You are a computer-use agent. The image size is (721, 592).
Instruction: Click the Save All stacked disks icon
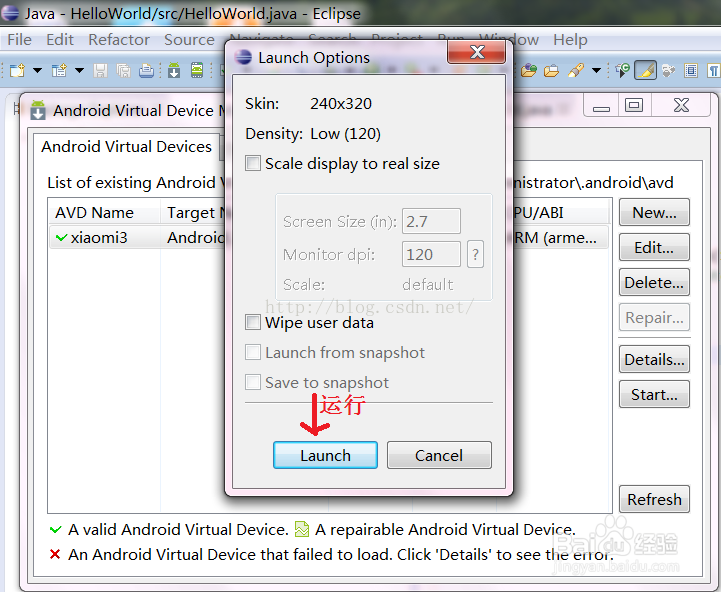(123, 70)
